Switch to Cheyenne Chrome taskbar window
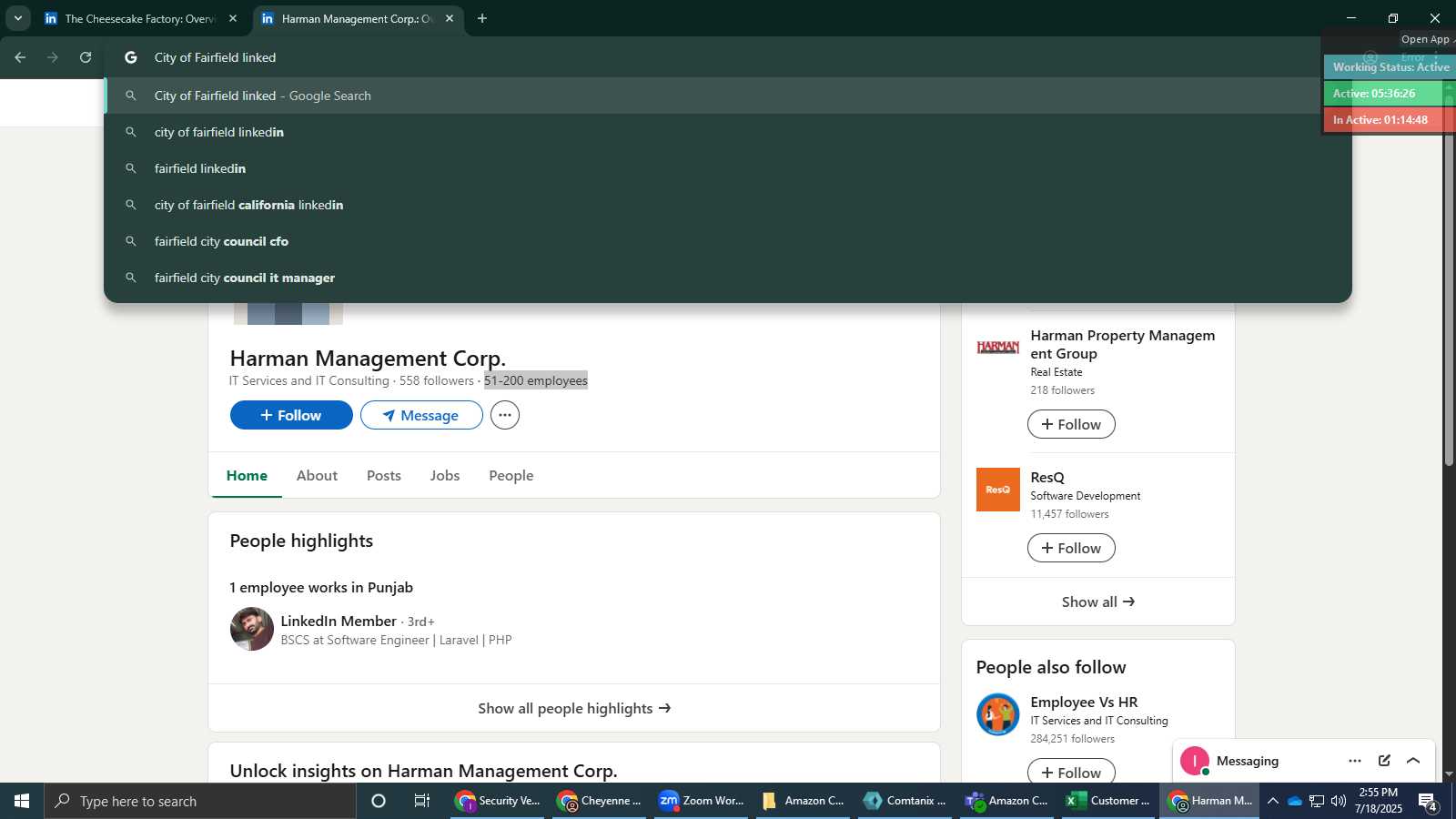Screen dimensions: 1456x819 coord(600,801)
